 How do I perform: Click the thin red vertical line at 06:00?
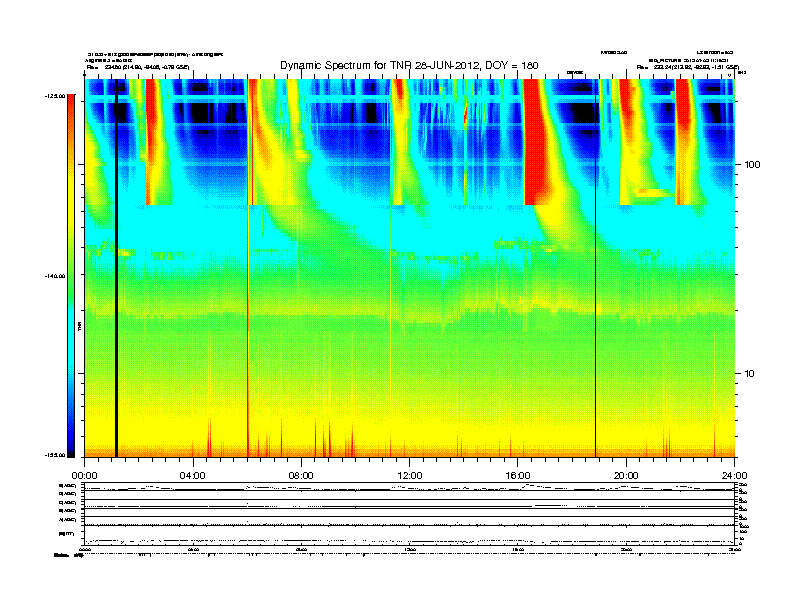point(248,268)
